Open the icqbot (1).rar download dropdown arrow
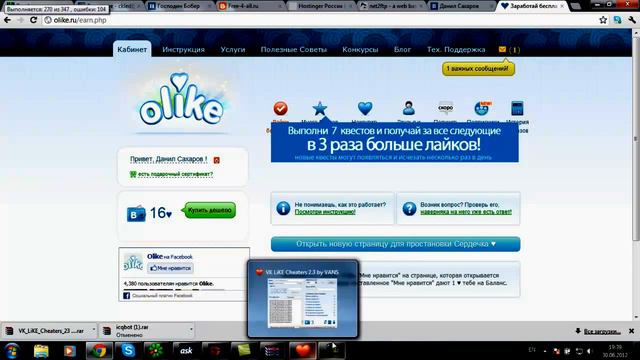This screenshot has height=360, width=640. [x=191, y=329]
